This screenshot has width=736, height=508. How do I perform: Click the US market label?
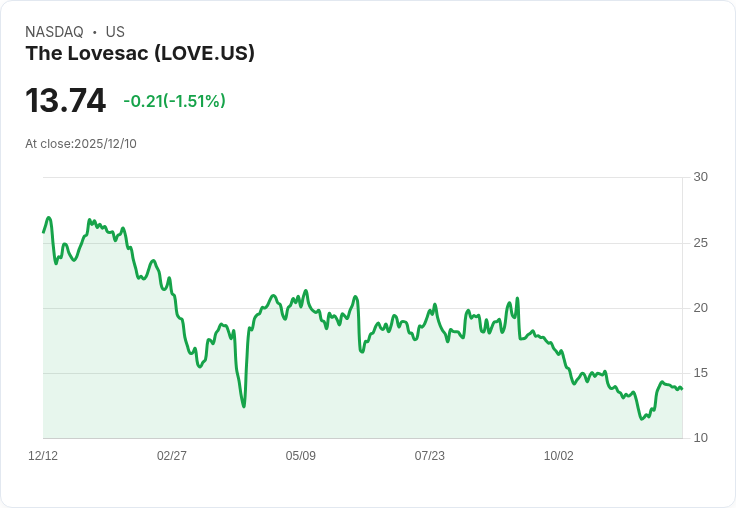click(x=115, y=32)
